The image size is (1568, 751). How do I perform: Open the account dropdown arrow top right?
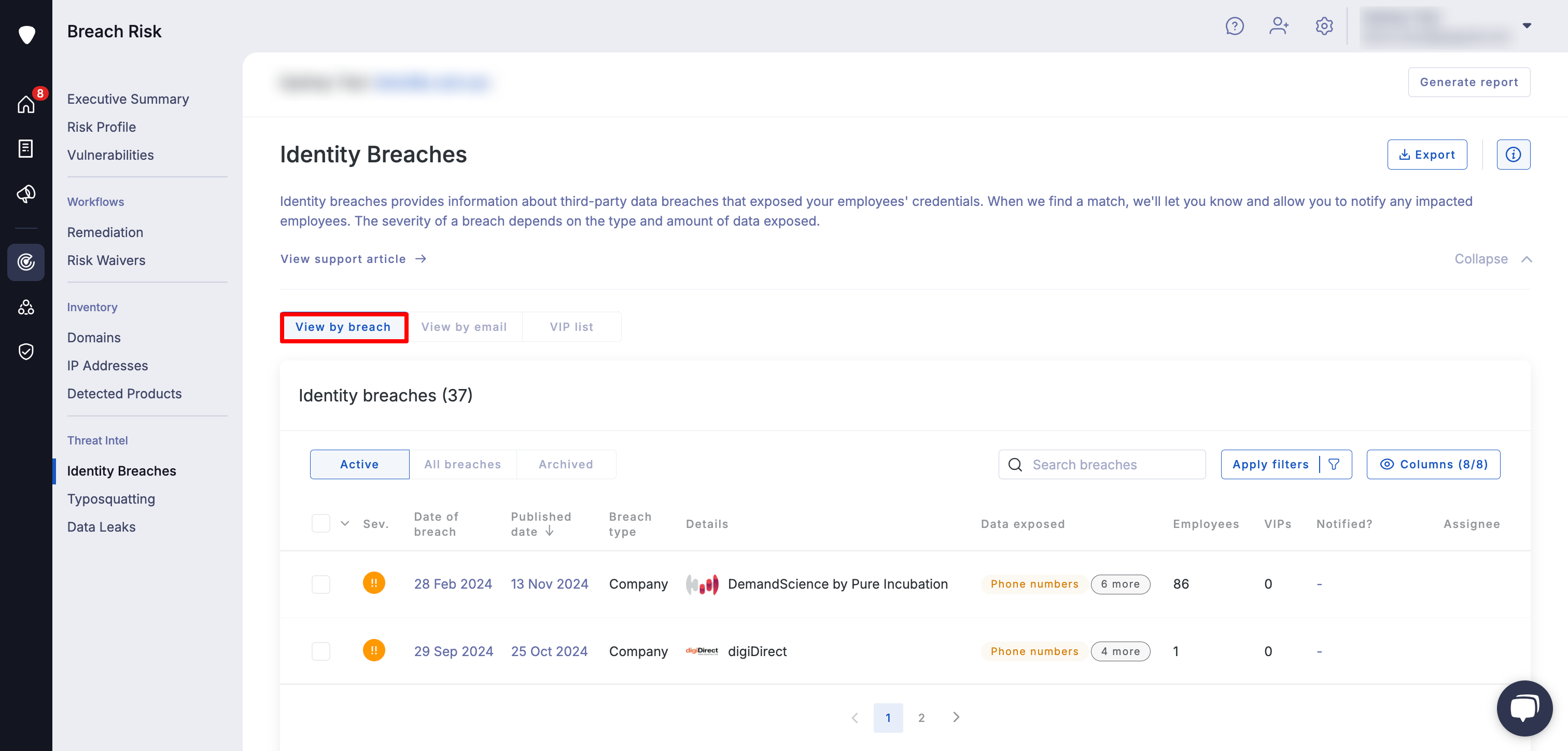1528,26
